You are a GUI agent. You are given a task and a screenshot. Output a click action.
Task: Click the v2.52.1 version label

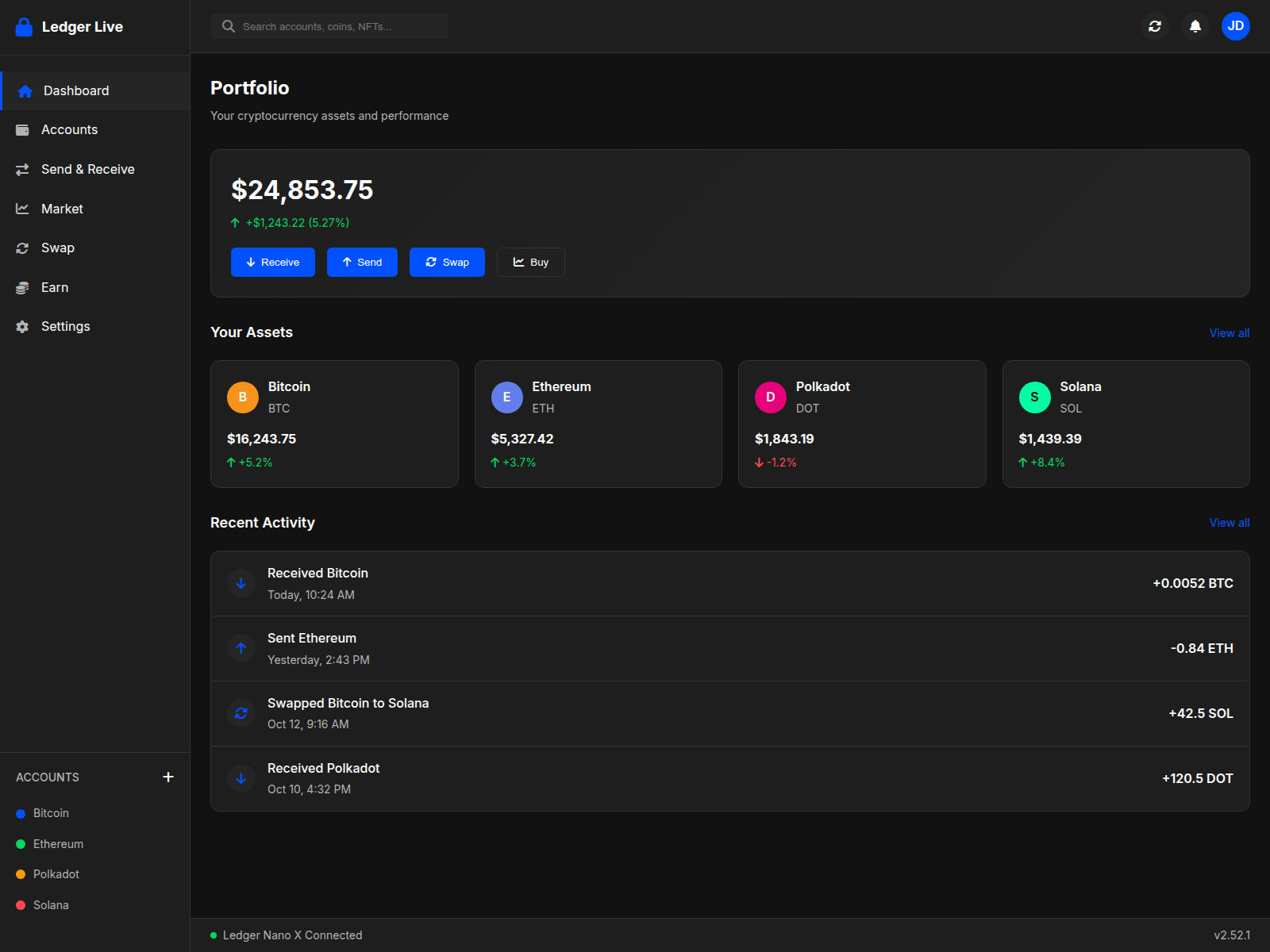coord(1232,935)
